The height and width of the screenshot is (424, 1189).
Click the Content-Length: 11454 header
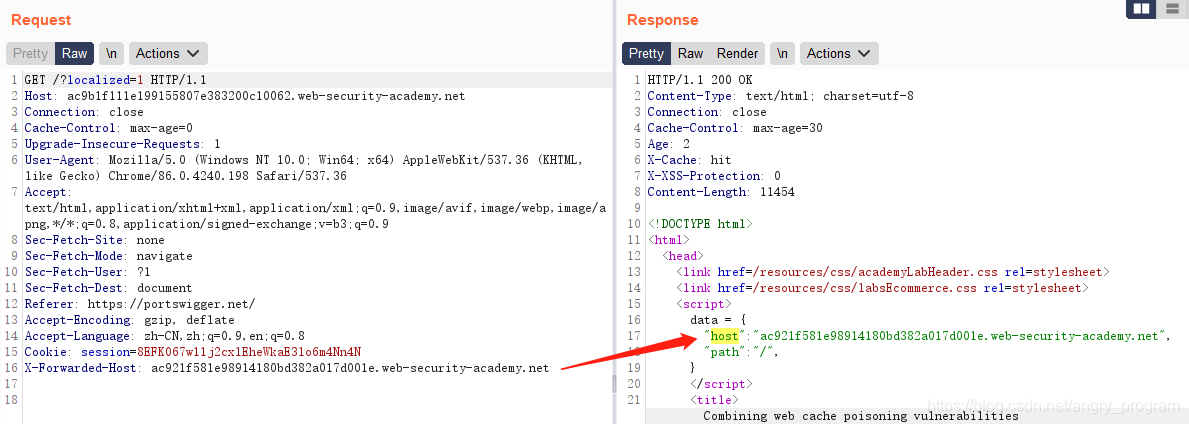(x=720, y=192)
